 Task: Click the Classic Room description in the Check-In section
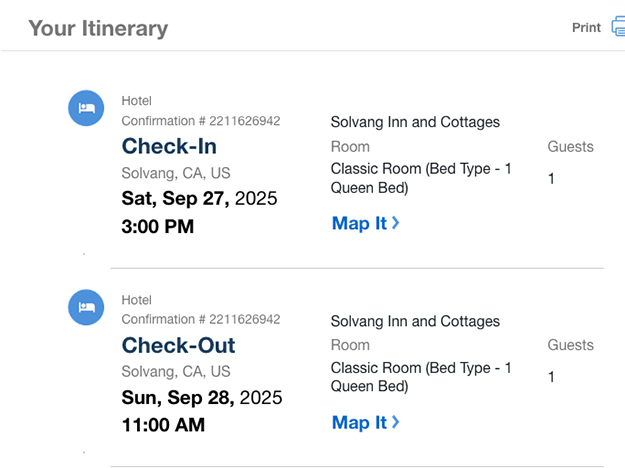pyautogui.click(x=421, y=178)
